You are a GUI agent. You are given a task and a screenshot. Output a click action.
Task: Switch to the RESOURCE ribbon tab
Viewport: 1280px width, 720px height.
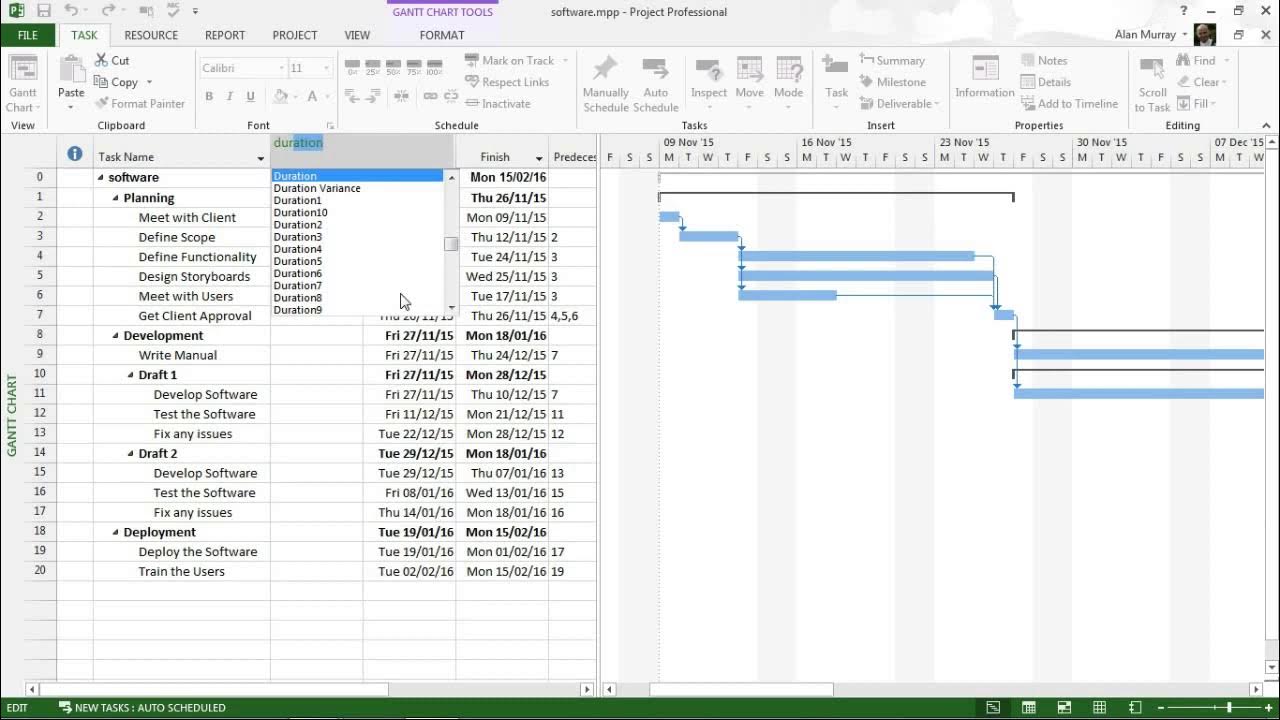point(151,35)
